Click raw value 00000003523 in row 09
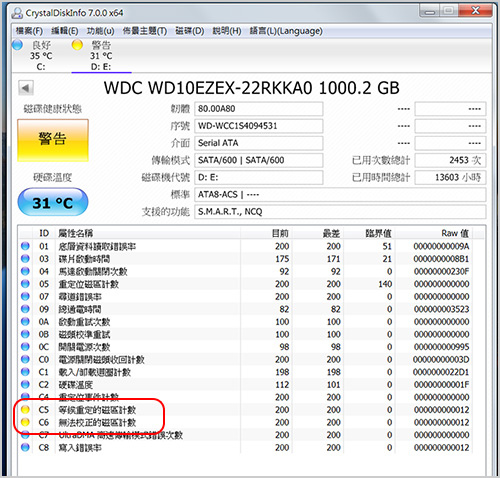This screenshot has height=478, width=500. (442, 309)
